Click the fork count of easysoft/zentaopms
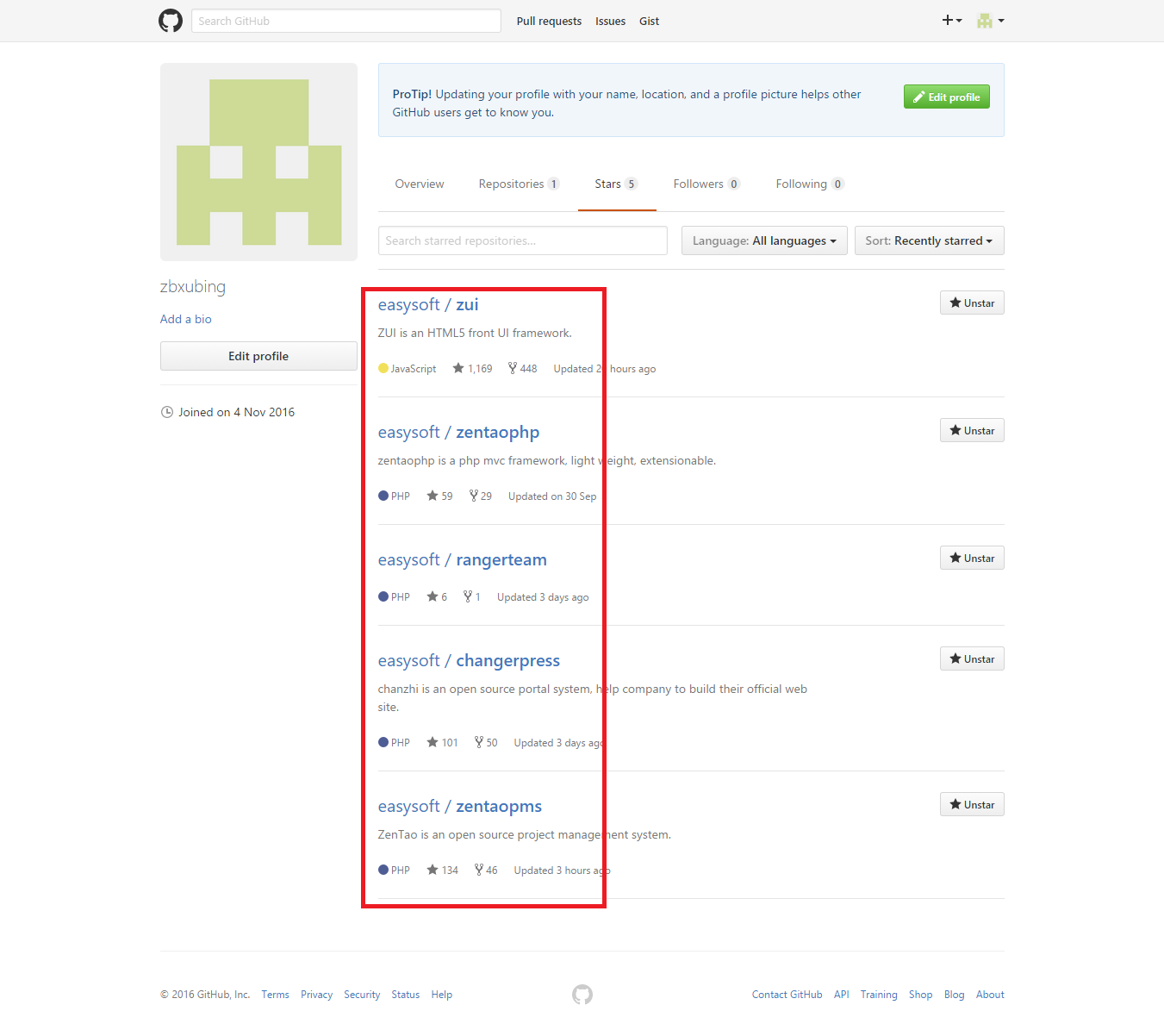The width and height of the screenshot is (1164, 1036). coord(486,871)
